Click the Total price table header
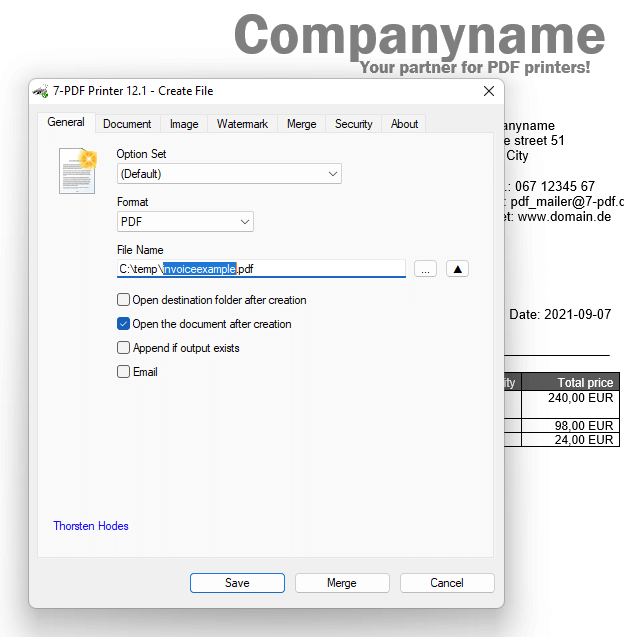This screenshot has height=637, width=624. [570, 382]
